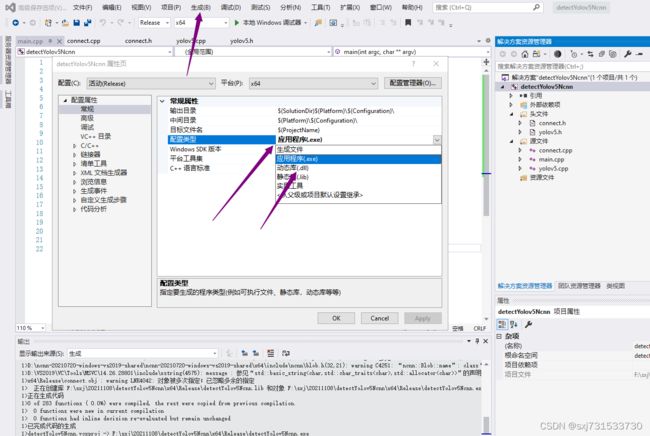The width and height of the screenshot is (650, 436).
Task: Click the Show All Files icon in Solution Explorer
Action: click(x=613, y=54)
